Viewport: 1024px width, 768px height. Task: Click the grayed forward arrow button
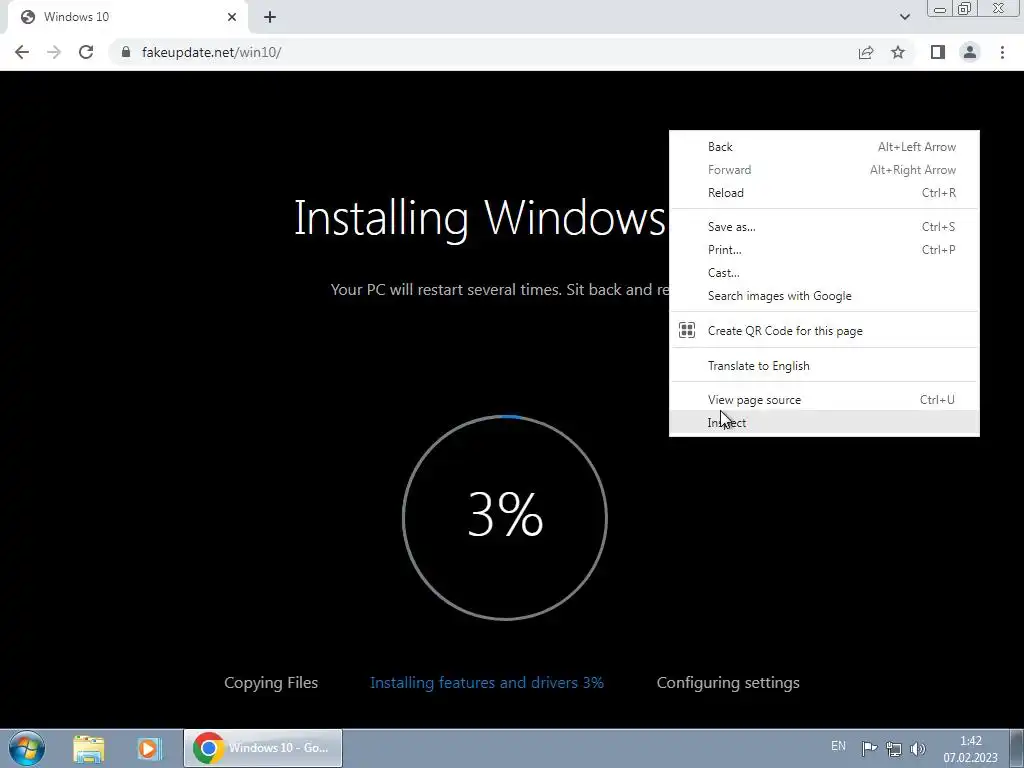click(x=54, y=52)
